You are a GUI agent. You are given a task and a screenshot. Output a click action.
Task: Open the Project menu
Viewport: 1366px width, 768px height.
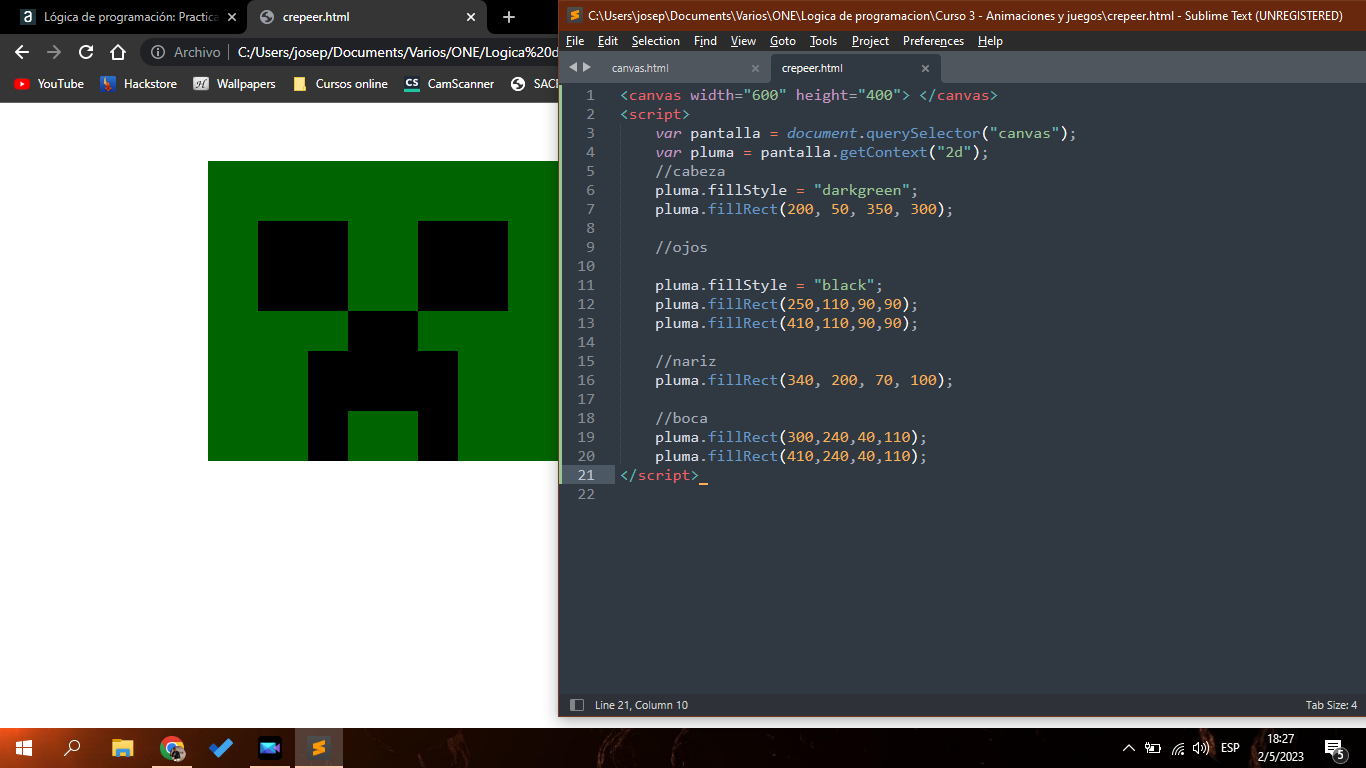click(x=870, y=41)
